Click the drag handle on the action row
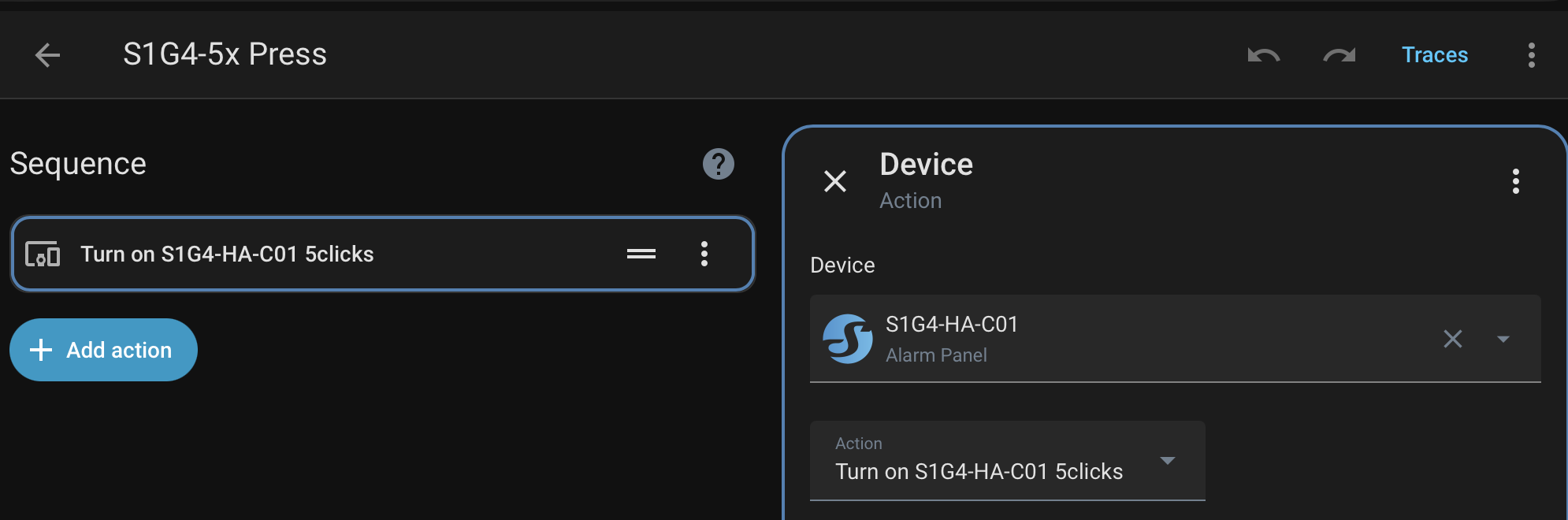Viewport: 1568px width, 520px height. pyautogui.click(x=641, y=254)
